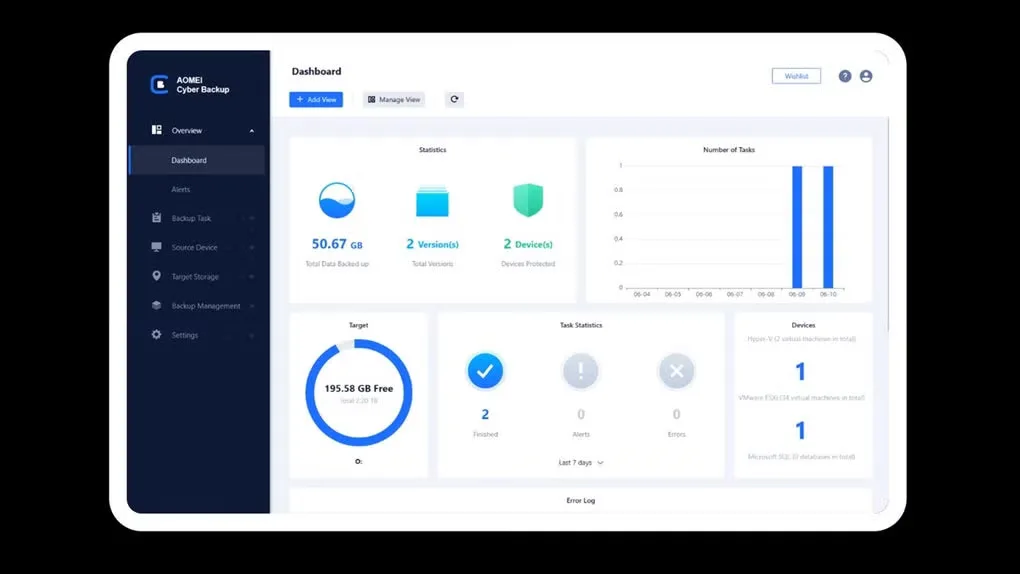Viewport: 1020px width, 574px height.
Task: Click the Total Versions folder icon
Action: tap(432, 201)
